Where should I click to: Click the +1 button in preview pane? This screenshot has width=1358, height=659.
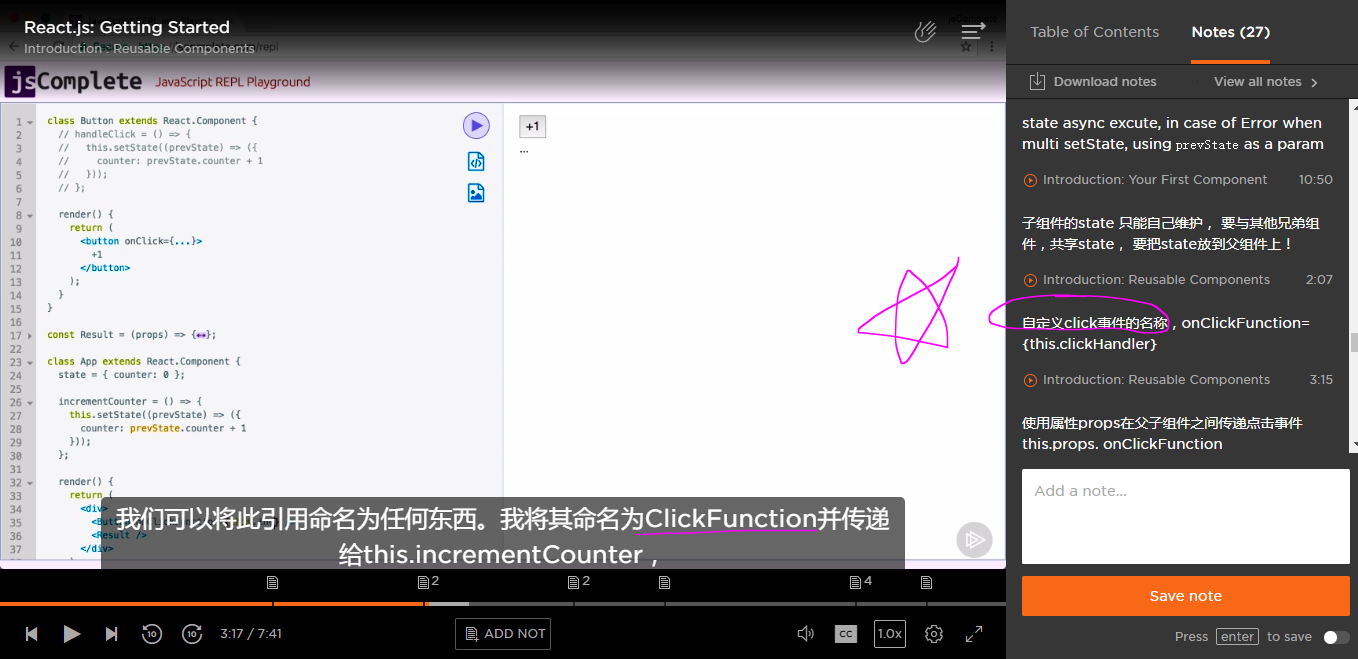pyautogui.click(x=532, y=126)
